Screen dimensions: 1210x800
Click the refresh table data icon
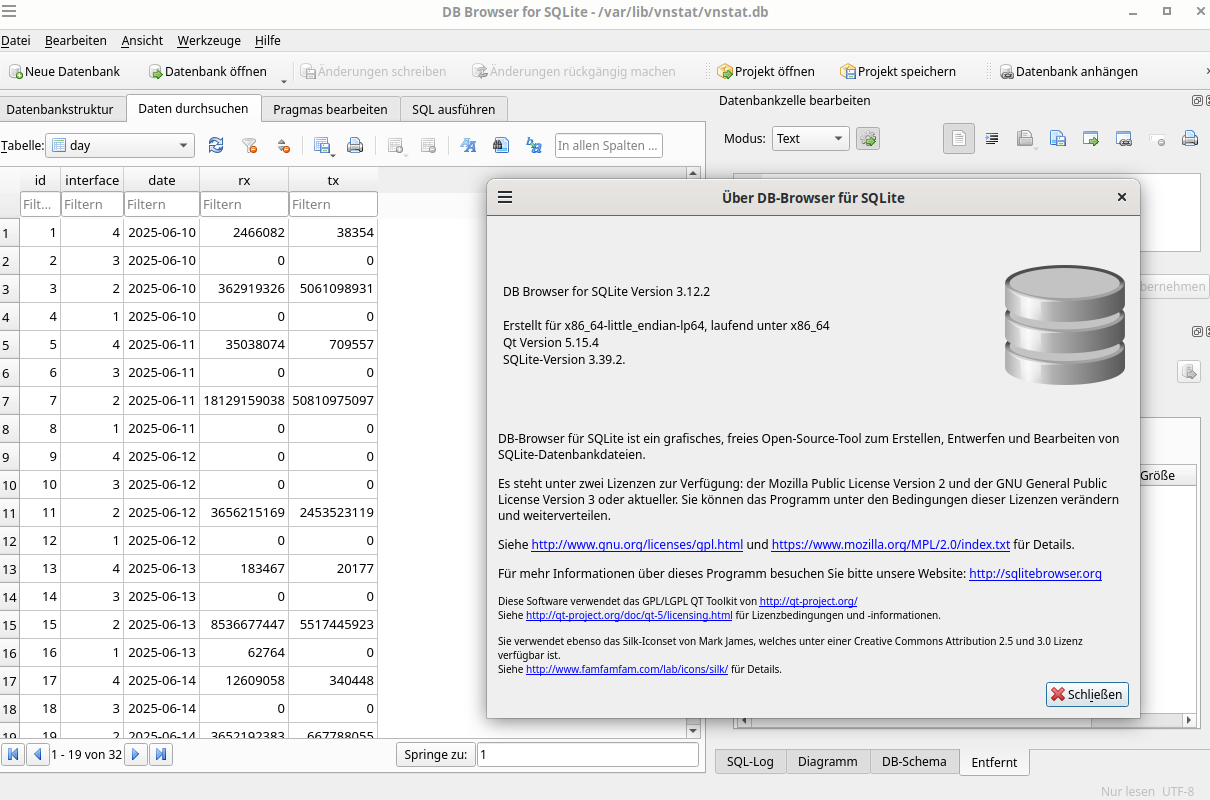[216, 145]
